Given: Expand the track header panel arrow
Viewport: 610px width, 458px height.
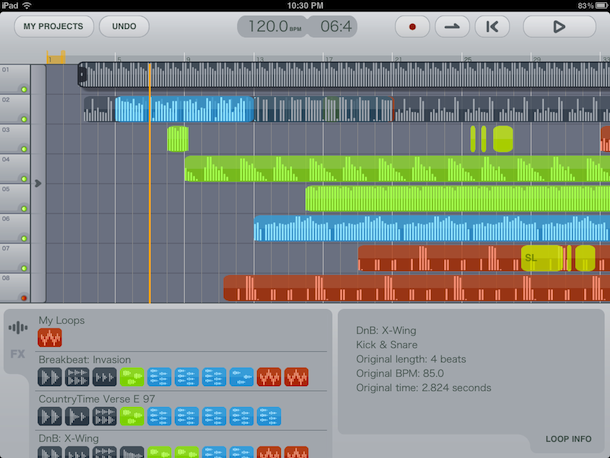Looking at the screenshot, I should click(x=38, y=183).
